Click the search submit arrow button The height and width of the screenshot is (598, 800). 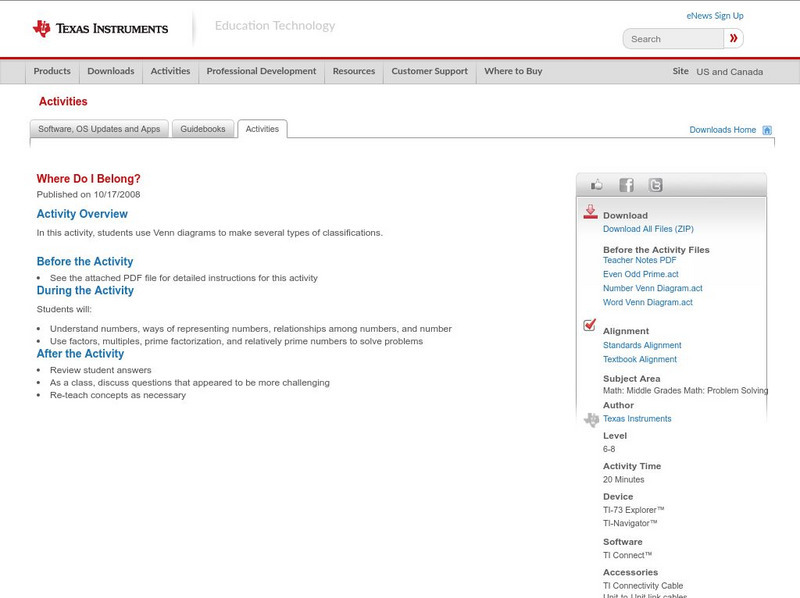tap(733, 38)
